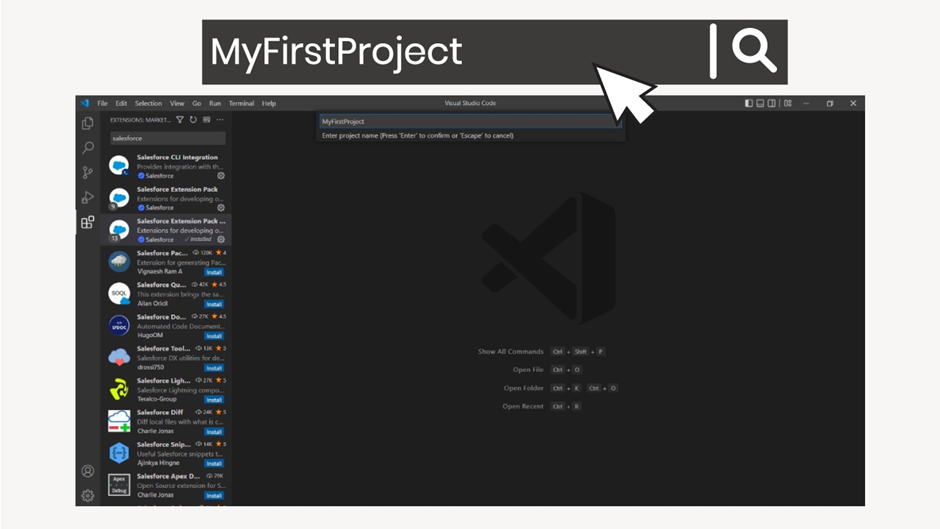Image resolution: width=940 pixels, height=529 pixels.
Task: Open the Selection menu
Action: point(148,103)
